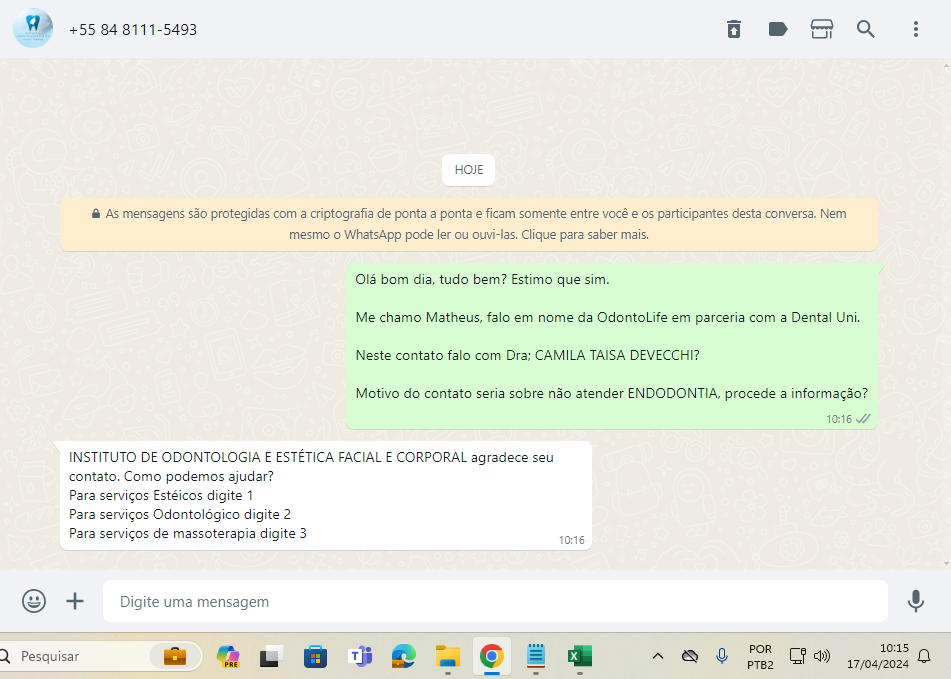Image resolution: width=951 pixels, height=679 pixels.
Task: Open notifications bell icon
Action: (x=924, y=656)
